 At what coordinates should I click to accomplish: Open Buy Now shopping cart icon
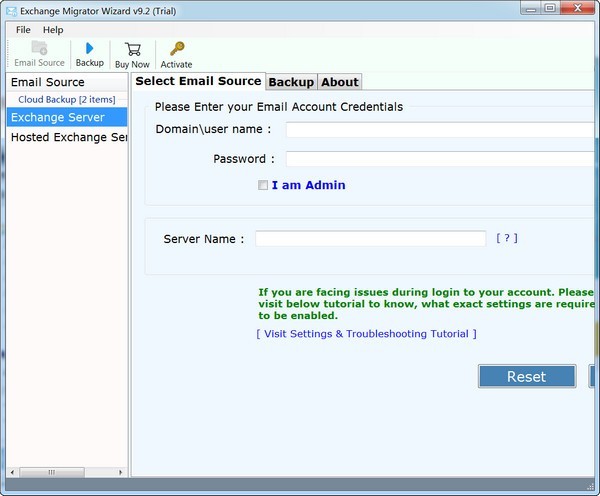tap(132, 49)
